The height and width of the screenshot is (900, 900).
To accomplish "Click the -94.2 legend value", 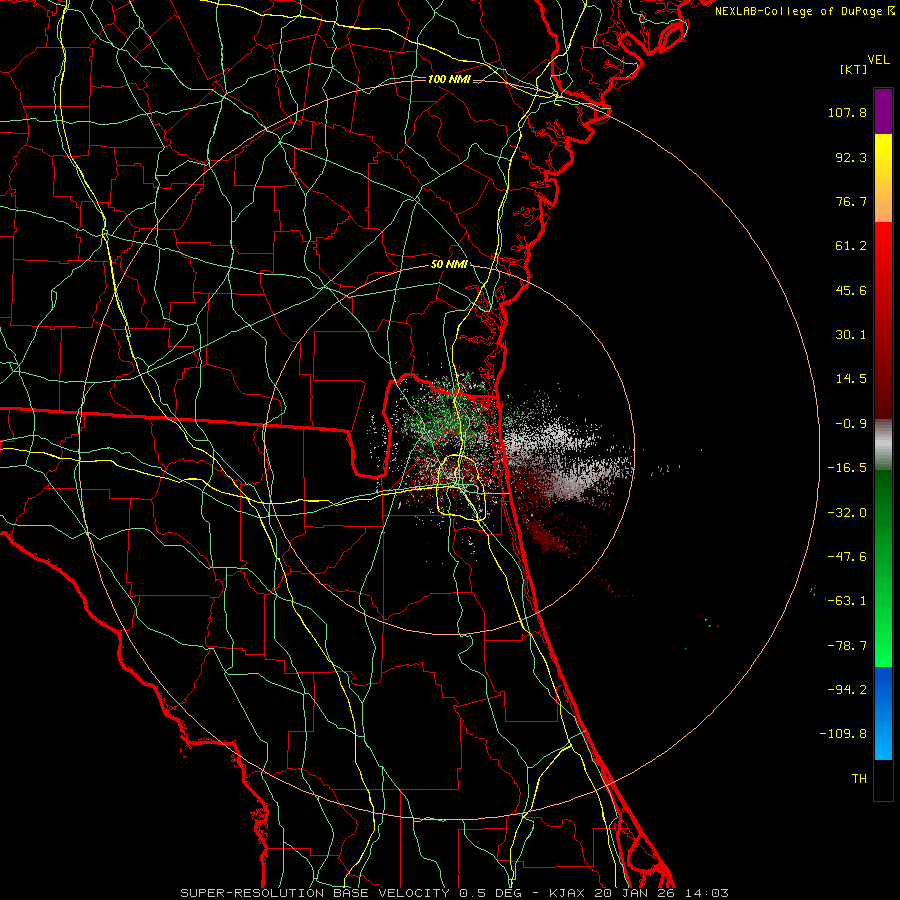I will [x=847, y=690].
